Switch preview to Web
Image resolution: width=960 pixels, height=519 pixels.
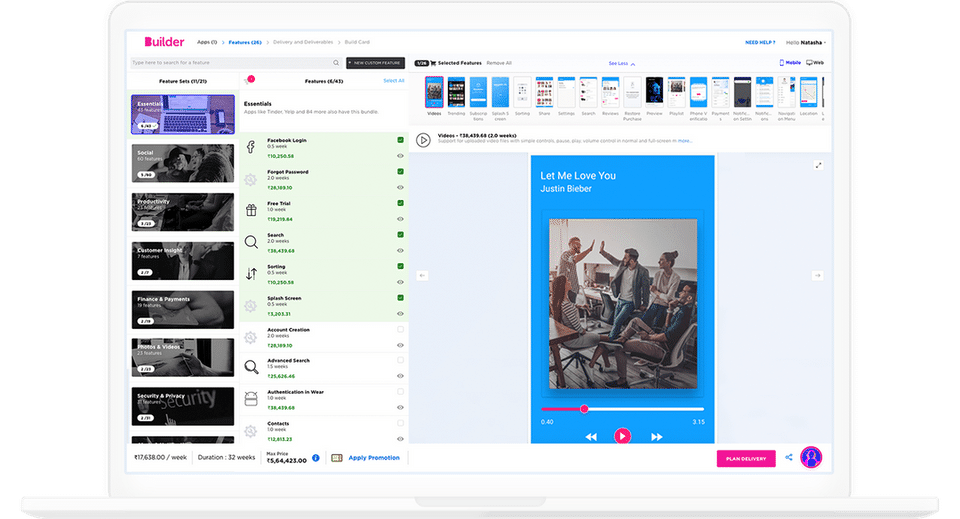(815, 62)
